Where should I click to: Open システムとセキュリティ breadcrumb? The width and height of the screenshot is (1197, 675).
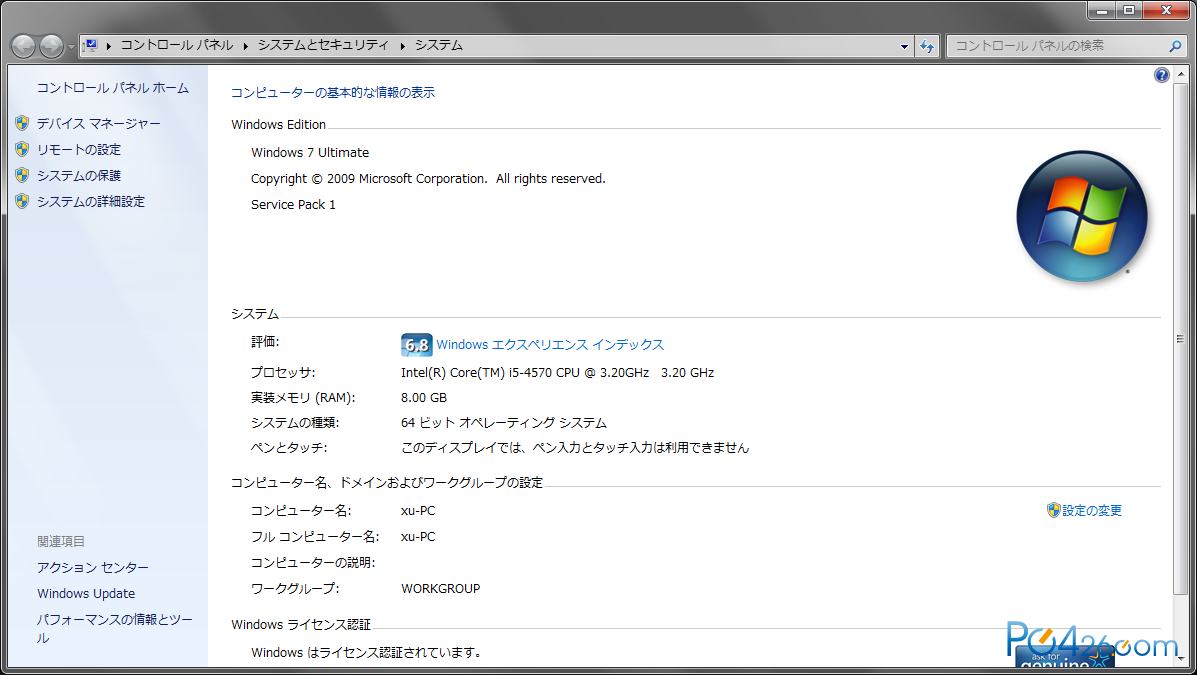(x=323, y=46)
